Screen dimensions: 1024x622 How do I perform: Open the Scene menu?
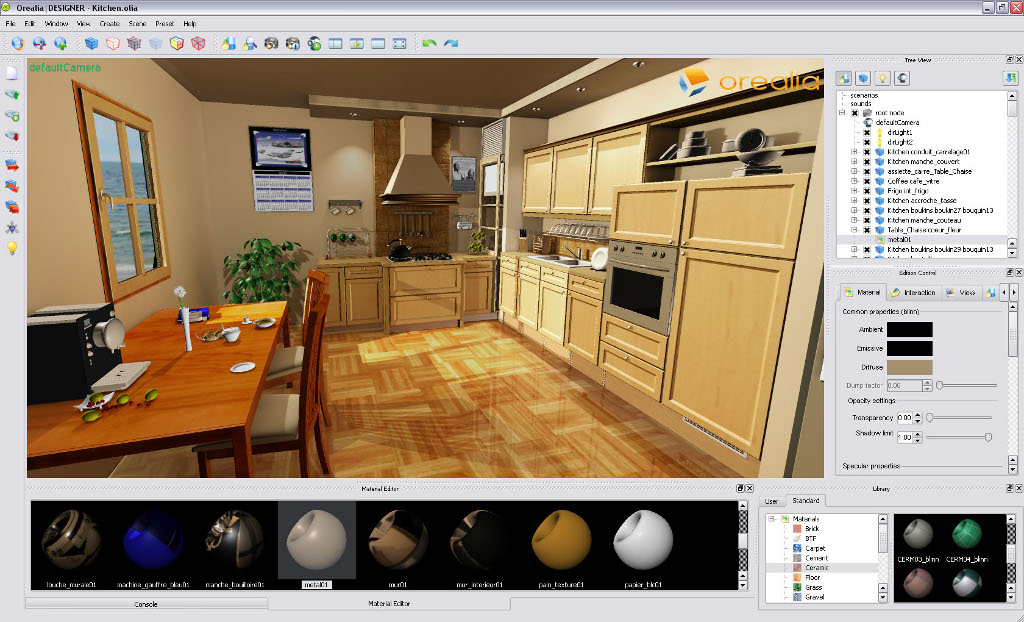[x=137, y=23]
